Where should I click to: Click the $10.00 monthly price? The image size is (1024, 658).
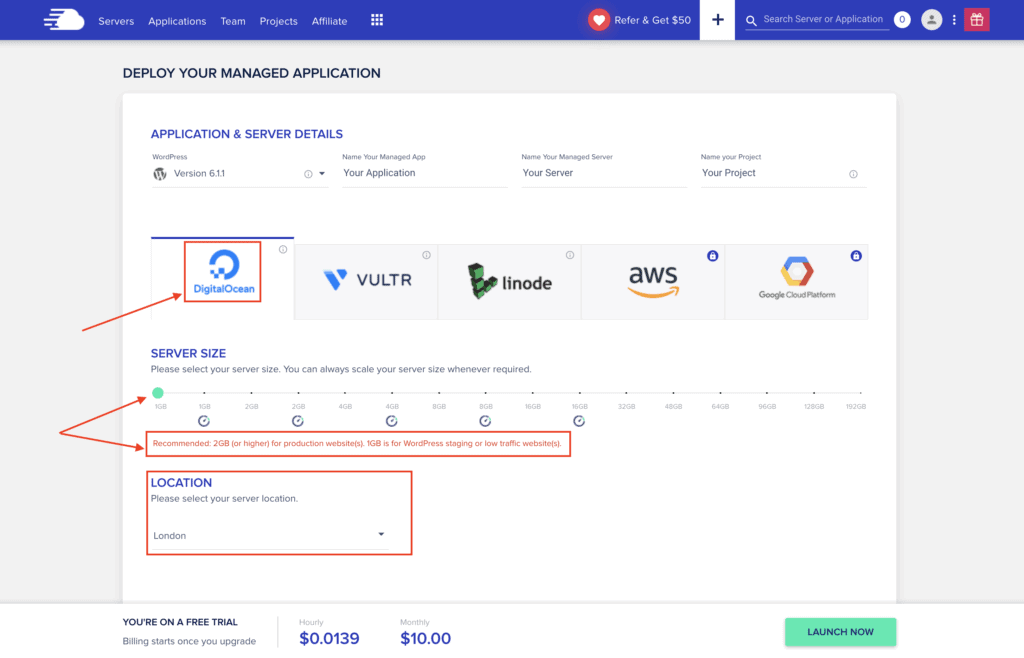[425, 638]
